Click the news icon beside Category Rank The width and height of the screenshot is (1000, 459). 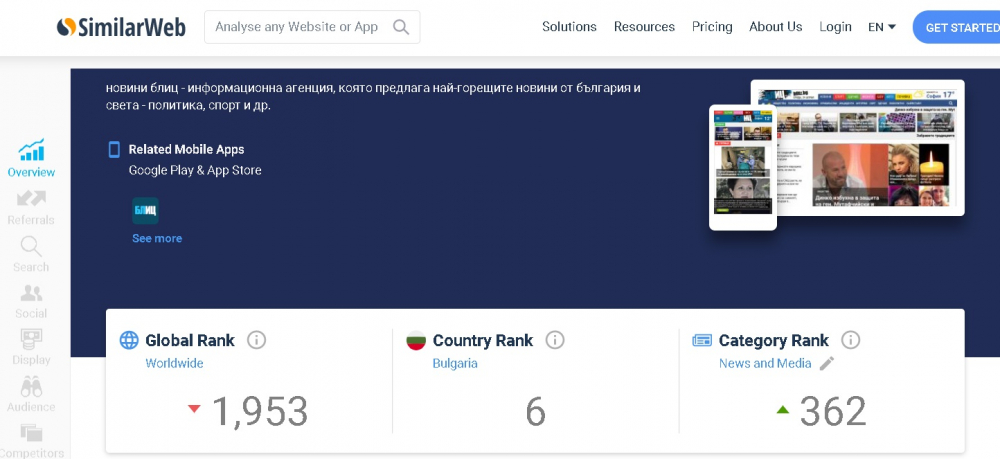point(702,340)
